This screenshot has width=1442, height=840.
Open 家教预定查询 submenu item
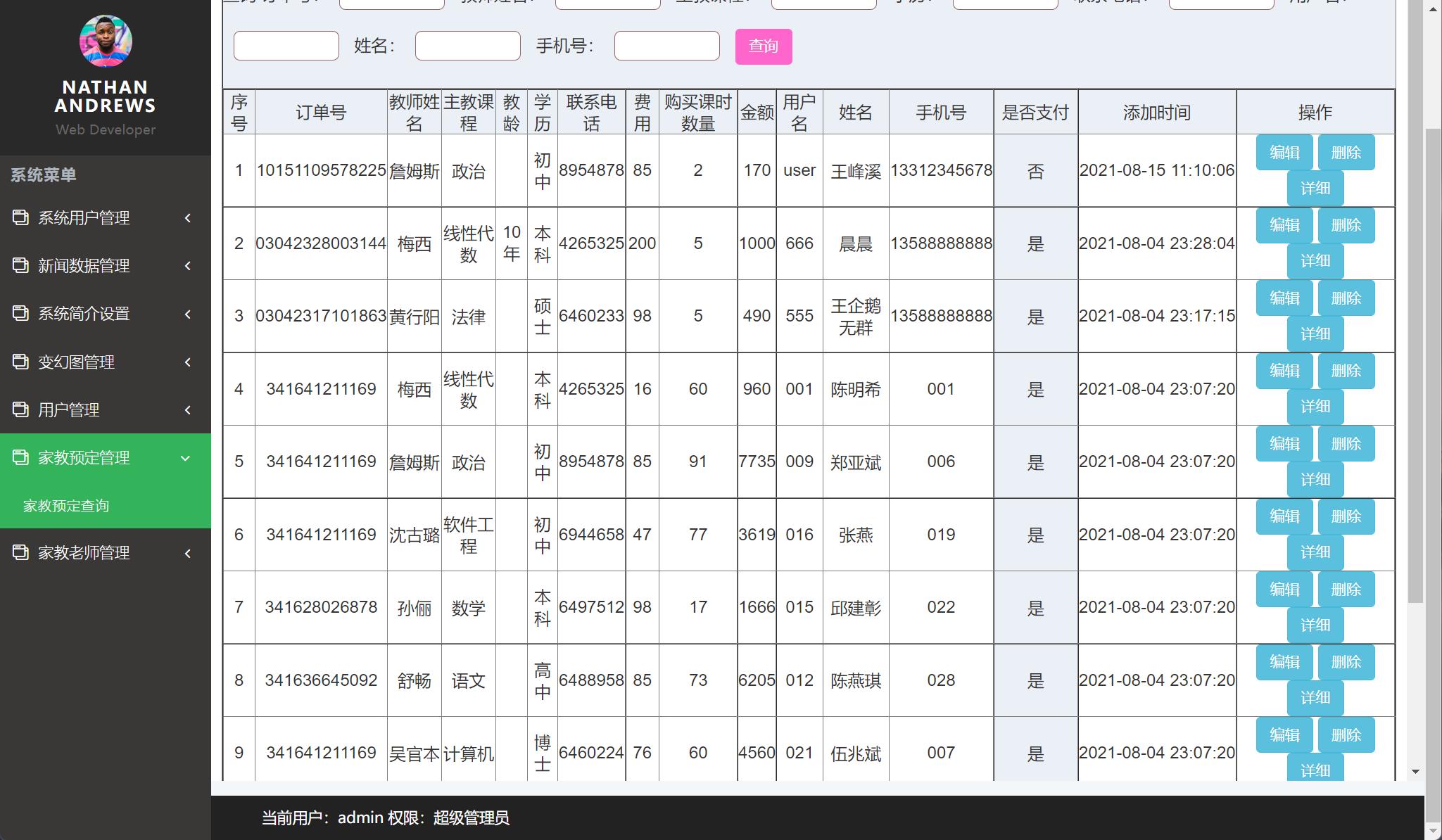coord(66,506)
